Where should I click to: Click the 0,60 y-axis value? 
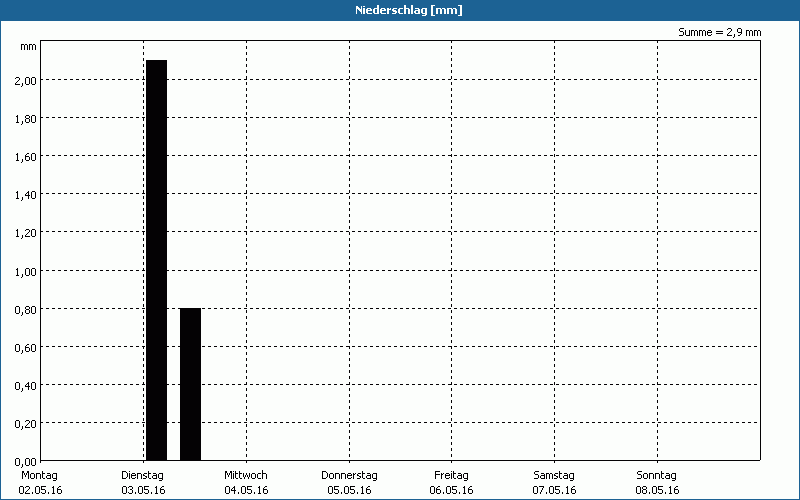pos(26,347)
